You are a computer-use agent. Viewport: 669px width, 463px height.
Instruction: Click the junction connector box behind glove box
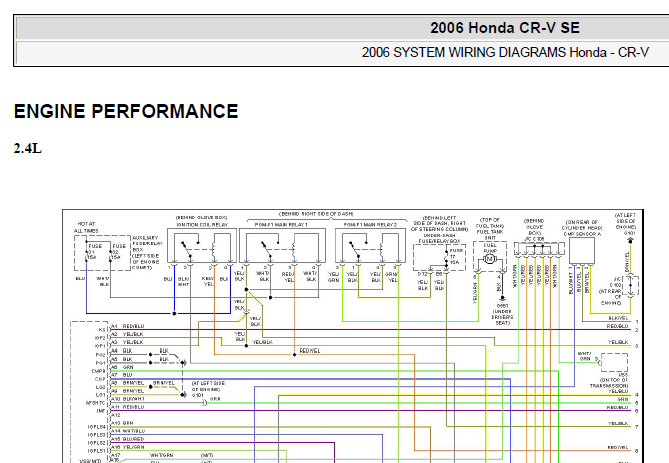(539, 248)
